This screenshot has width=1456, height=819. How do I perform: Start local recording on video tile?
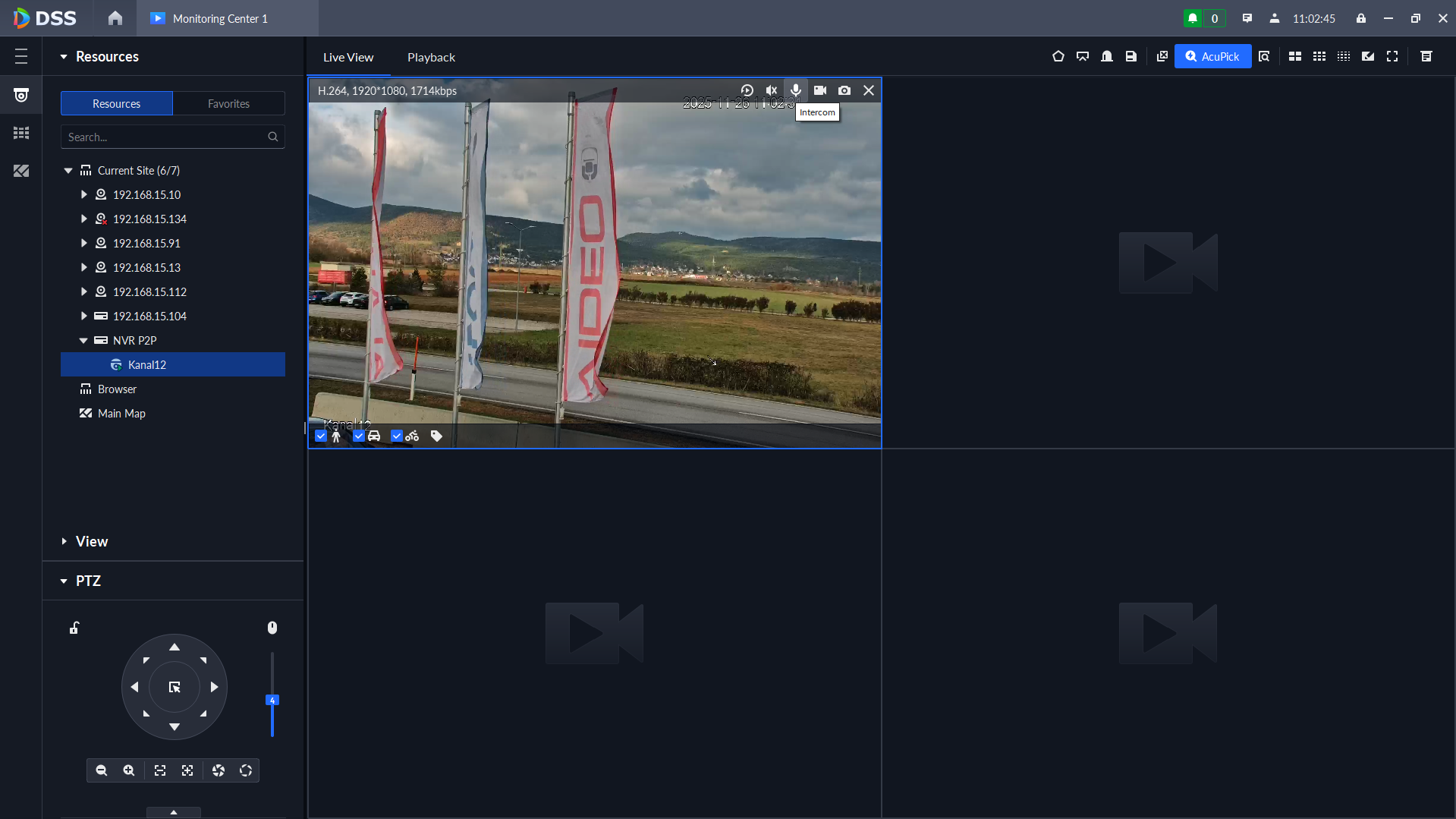[819, 90]
